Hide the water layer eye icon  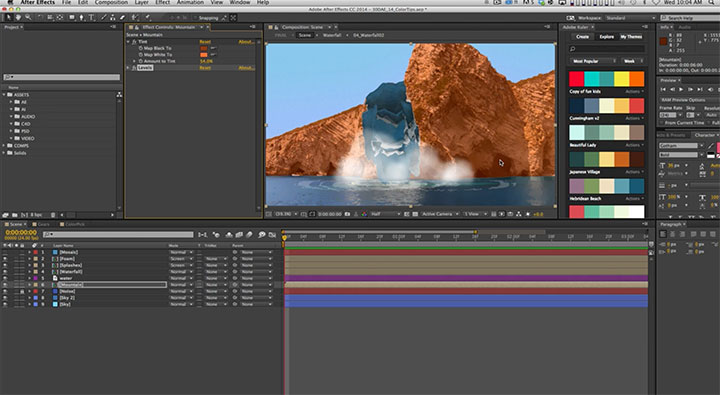pyautogui.click(x=5, y=278)
